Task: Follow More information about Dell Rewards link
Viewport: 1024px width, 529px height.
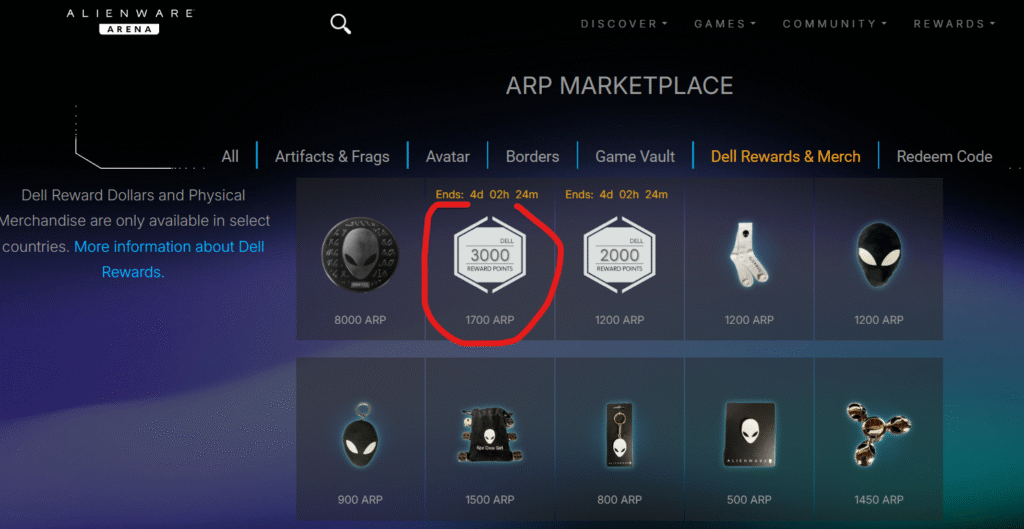Action: coord(168,259)
